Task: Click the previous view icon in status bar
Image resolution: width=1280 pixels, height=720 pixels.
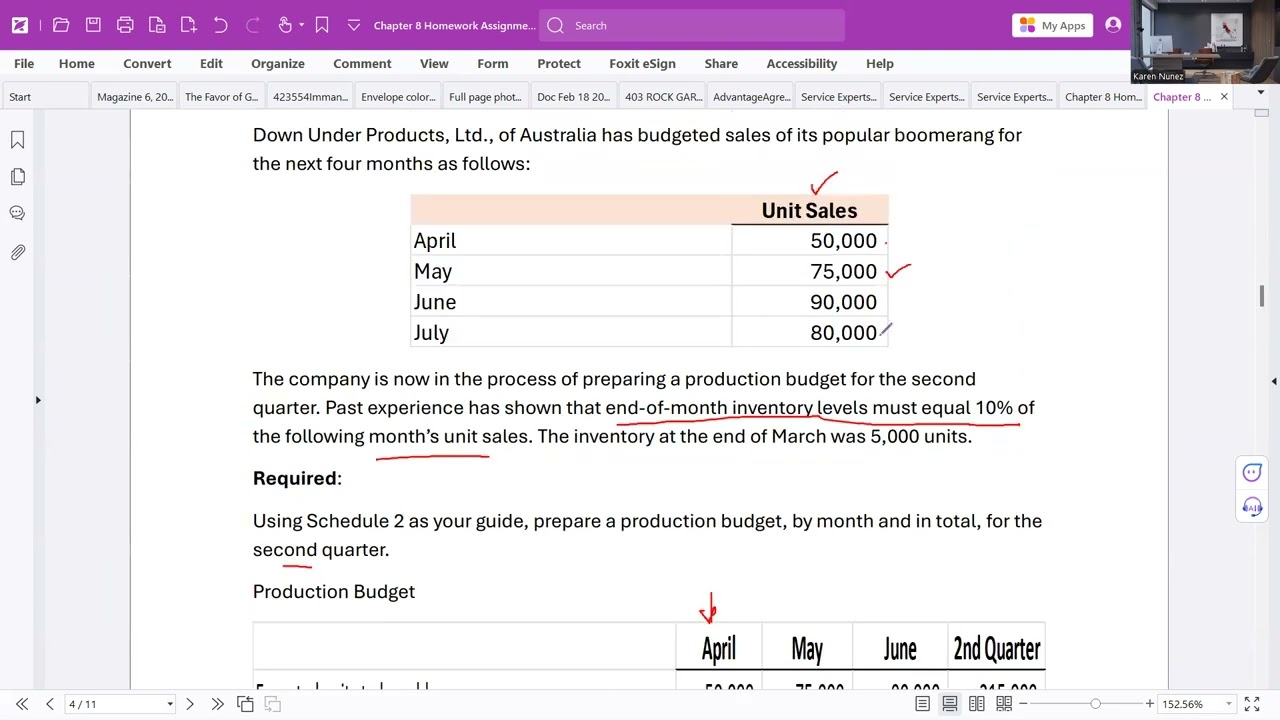Action: pyautogui.click(x=245, y=704)
